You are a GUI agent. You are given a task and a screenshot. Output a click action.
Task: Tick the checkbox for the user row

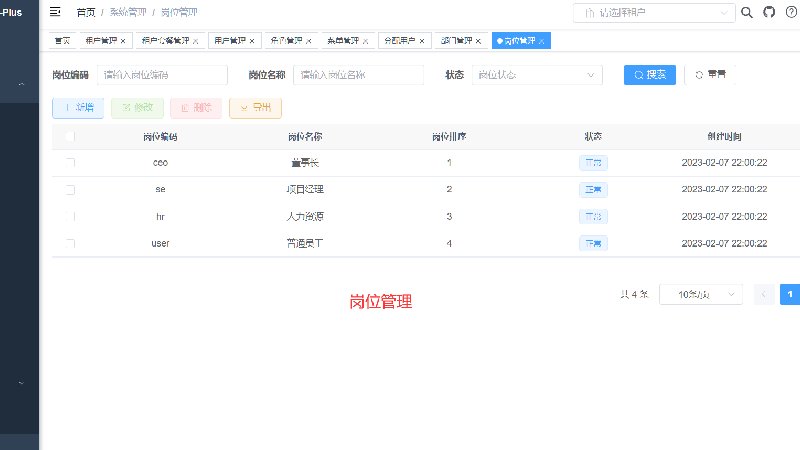(x=70, y=244)
